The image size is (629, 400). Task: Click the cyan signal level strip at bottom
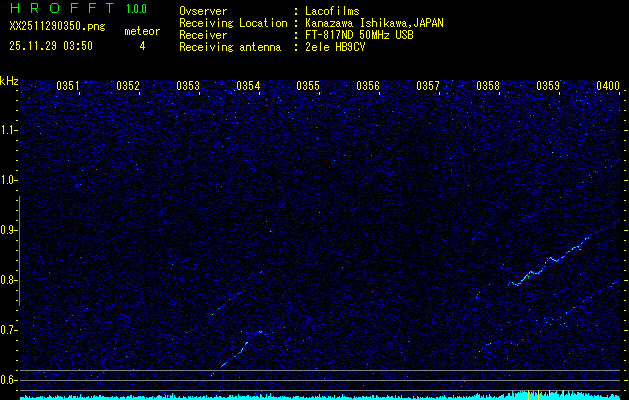pyautogui.click(x=300, y=396)
